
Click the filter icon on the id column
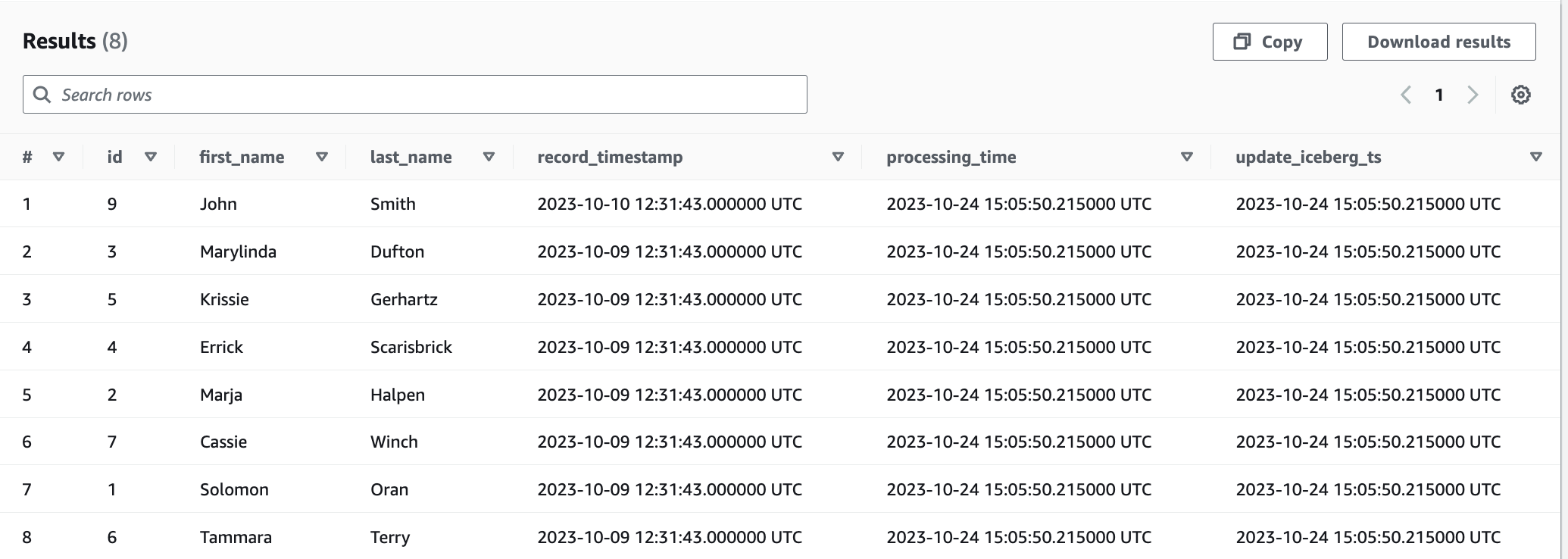pos(151,157)
